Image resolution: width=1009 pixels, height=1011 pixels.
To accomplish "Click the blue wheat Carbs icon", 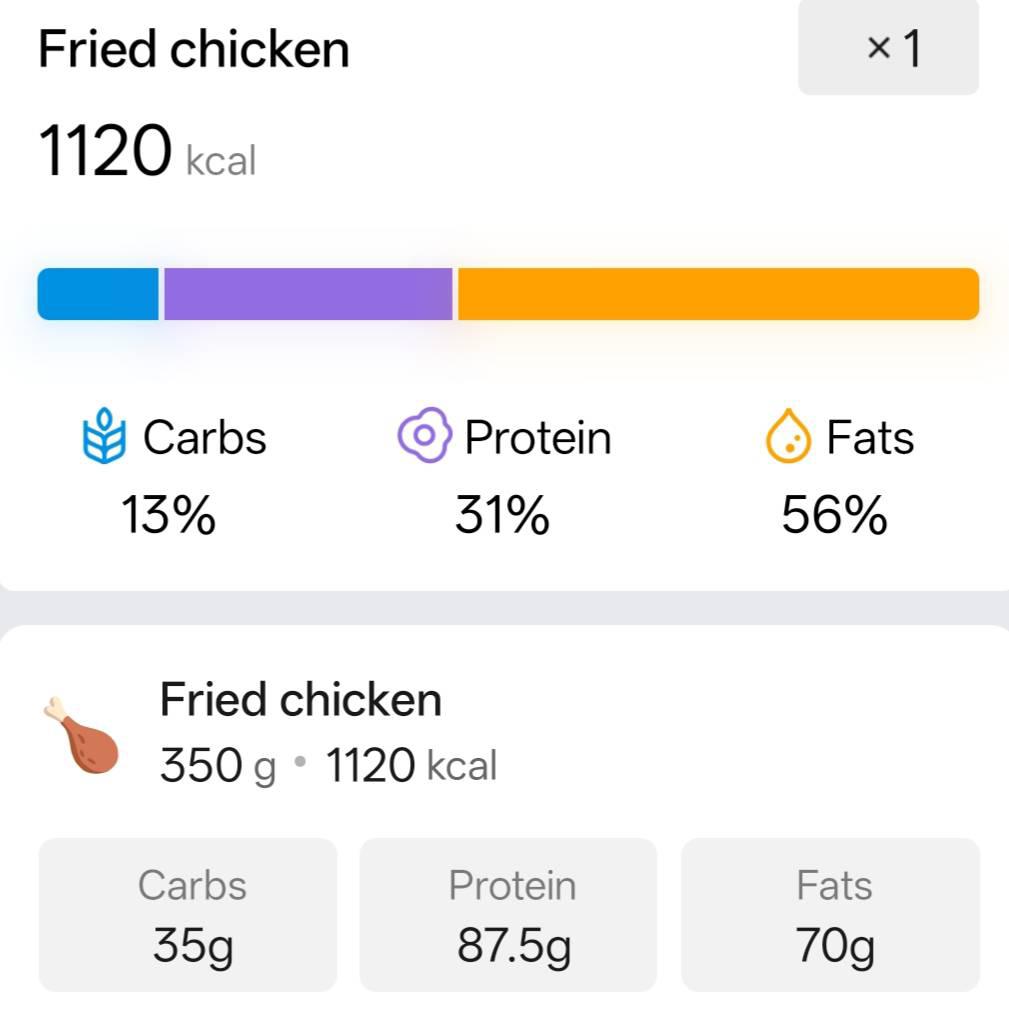I will [104, 436].
